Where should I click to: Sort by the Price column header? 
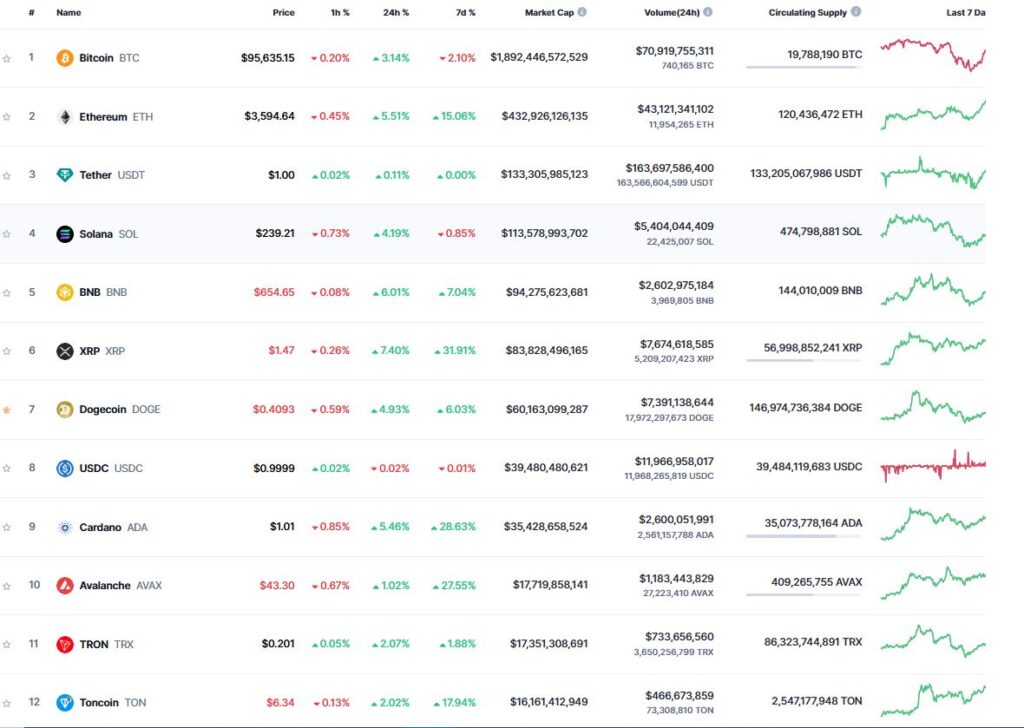283,12
